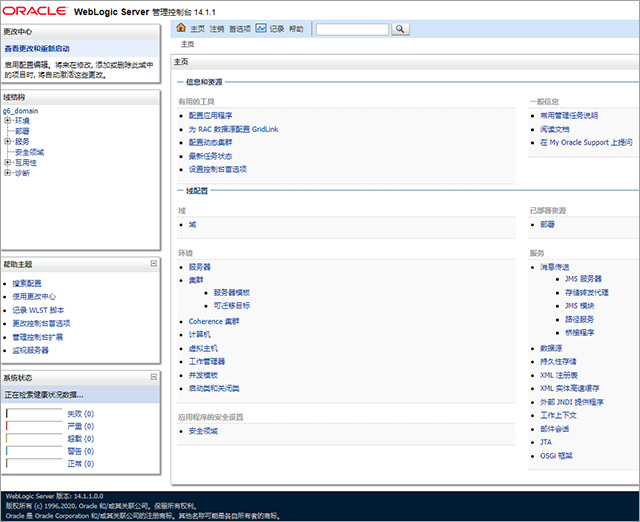The image size is (640, 522).
Task: Open 记录 WLST 脚本 help topic
Action: point(38,310)
